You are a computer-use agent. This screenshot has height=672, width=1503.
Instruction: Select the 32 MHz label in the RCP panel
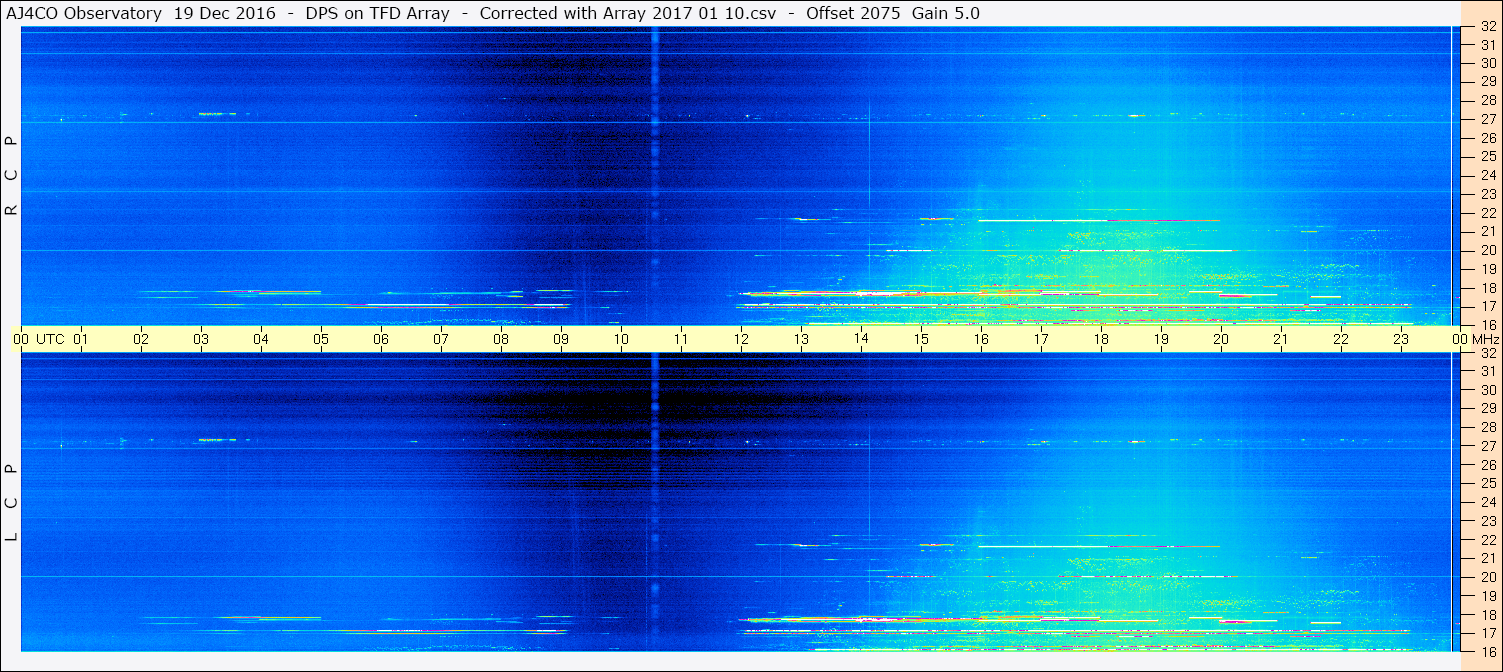click(x=1488, y=27)
